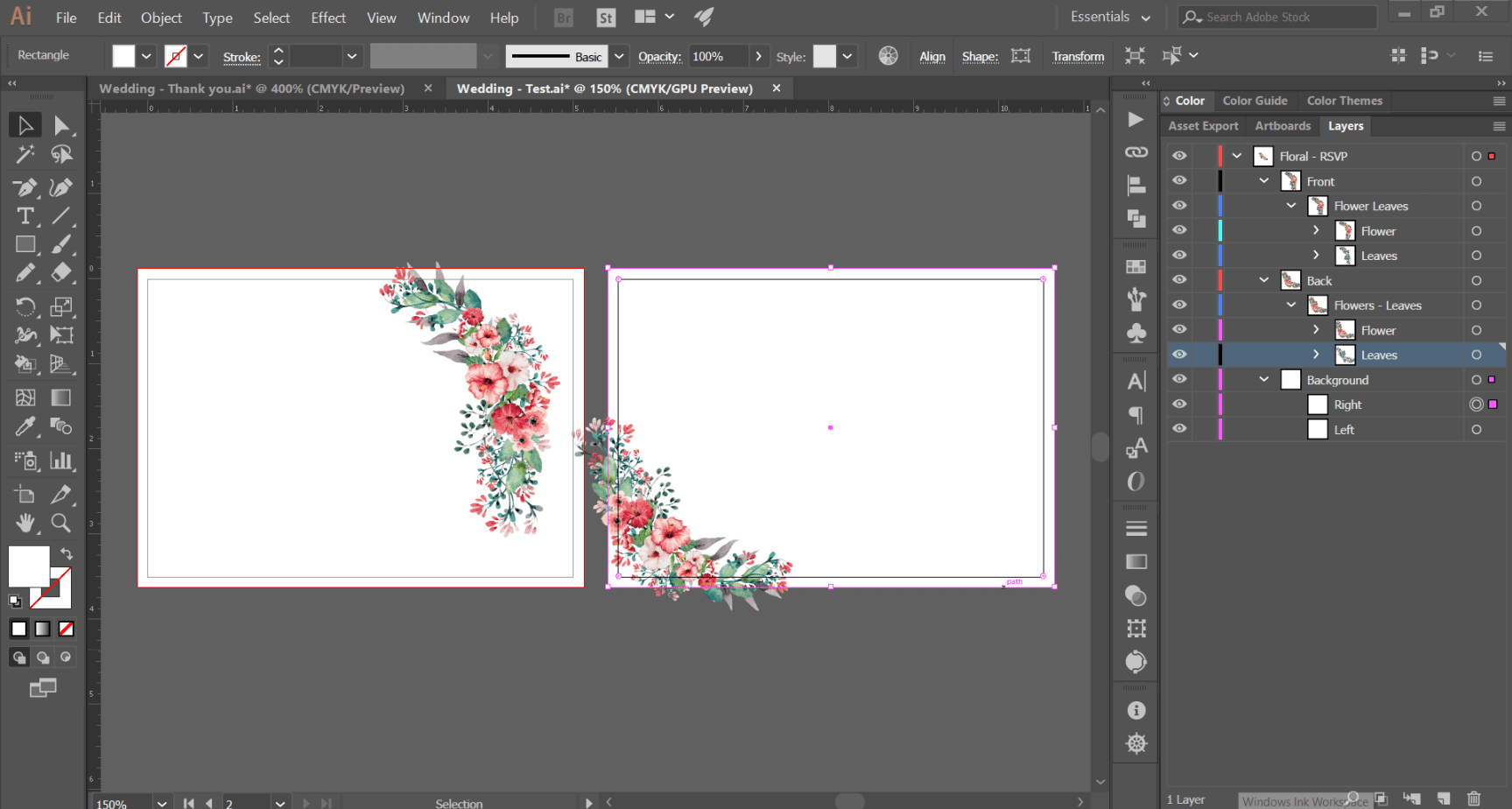This screenshot has height=809, width=1512.
Task: Select the Type tool
Action: 25,216
